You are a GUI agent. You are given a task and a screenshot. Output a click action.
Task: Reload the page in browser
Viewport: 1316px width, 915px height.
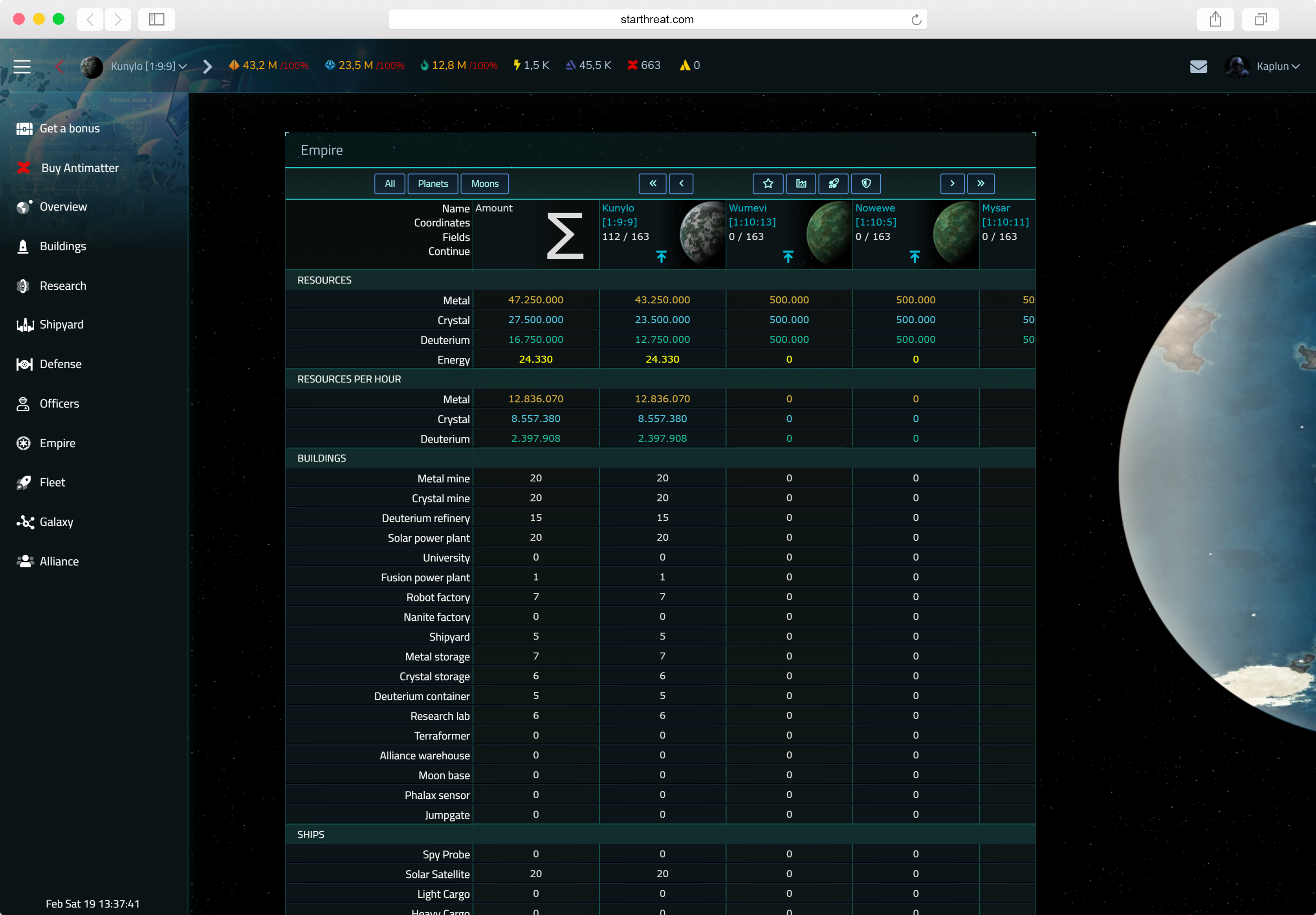coord(916,20)
